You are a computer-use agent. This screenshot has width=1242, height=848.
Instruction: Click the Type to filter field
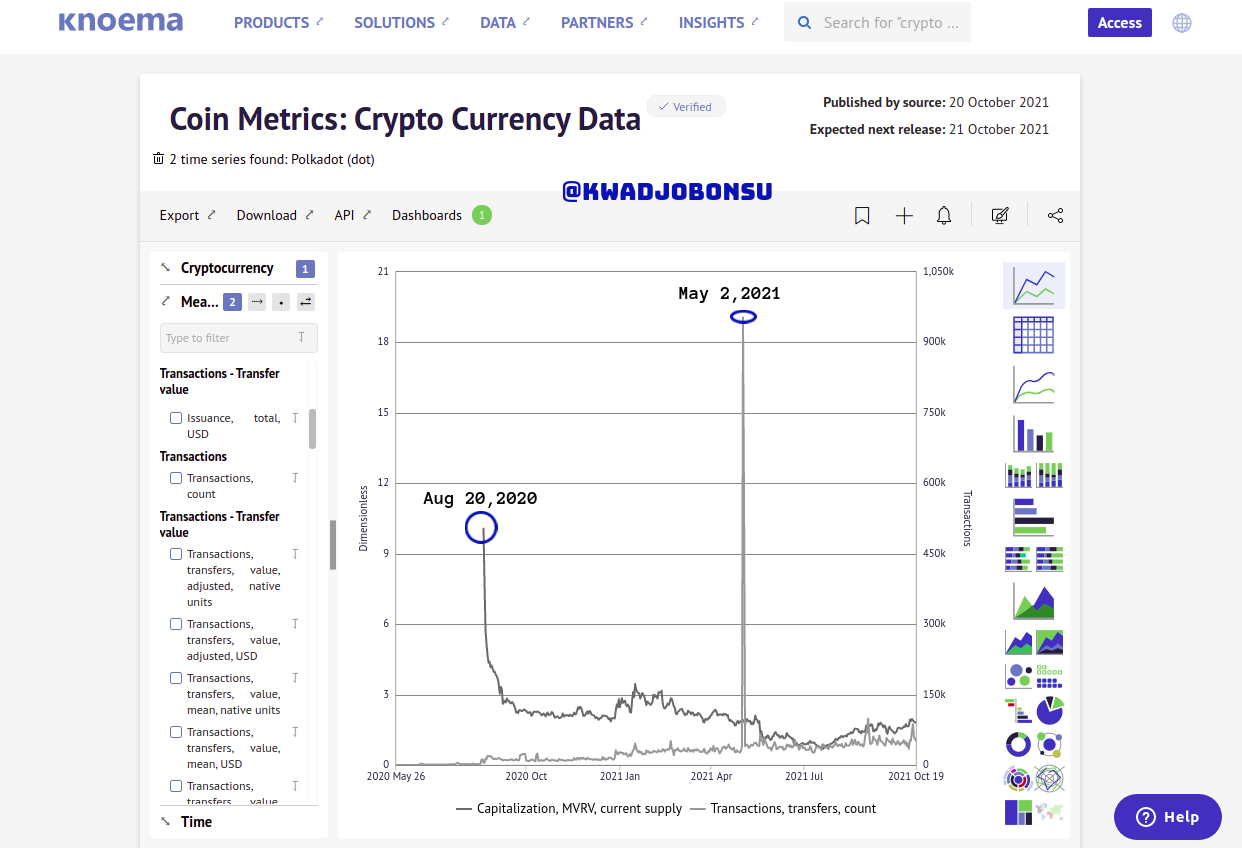pyautogui.click(x=239, y=337)
